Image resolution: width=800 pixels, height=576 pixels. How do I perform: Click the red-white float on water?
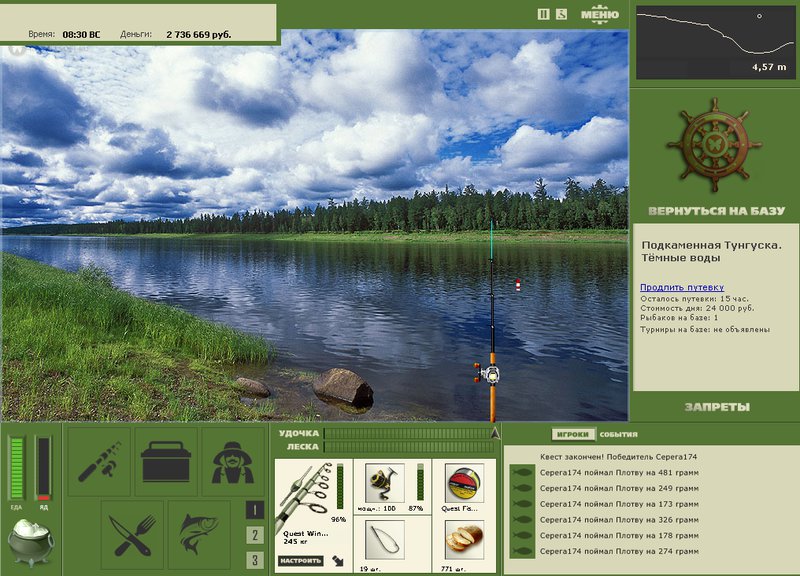[x=518, y=285]
